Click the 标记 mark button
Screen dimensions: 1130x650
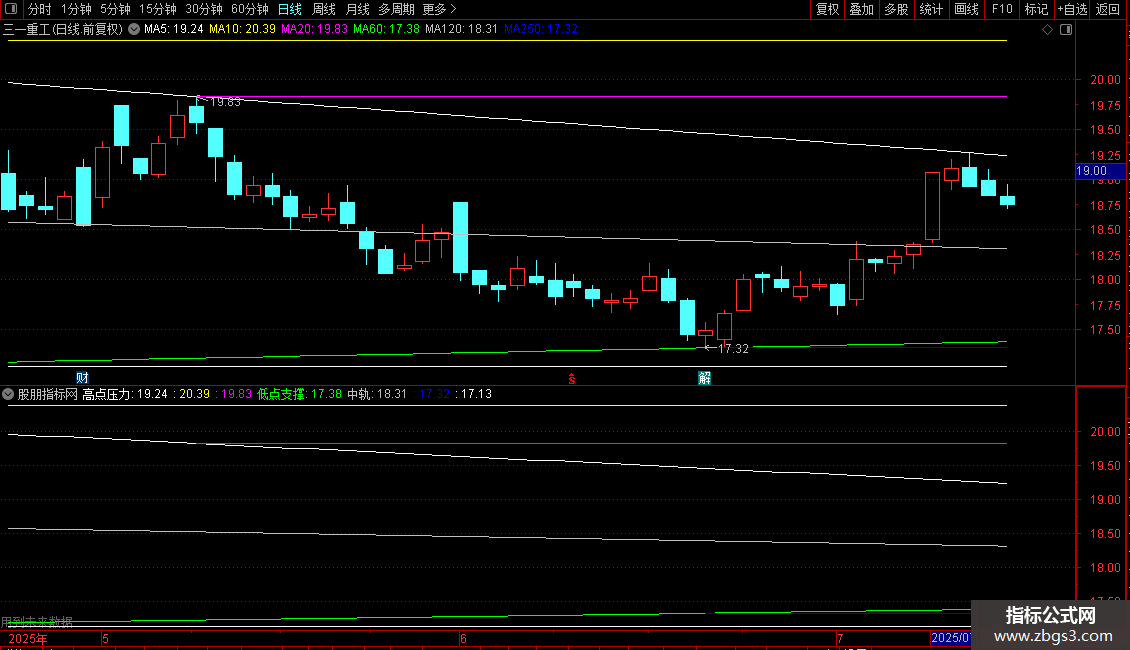click(1036, 9)
